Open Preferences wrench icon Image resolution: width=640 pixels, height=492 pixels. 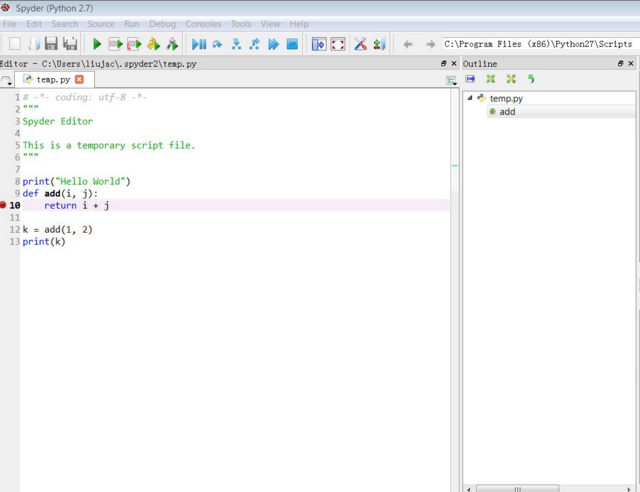360,44
